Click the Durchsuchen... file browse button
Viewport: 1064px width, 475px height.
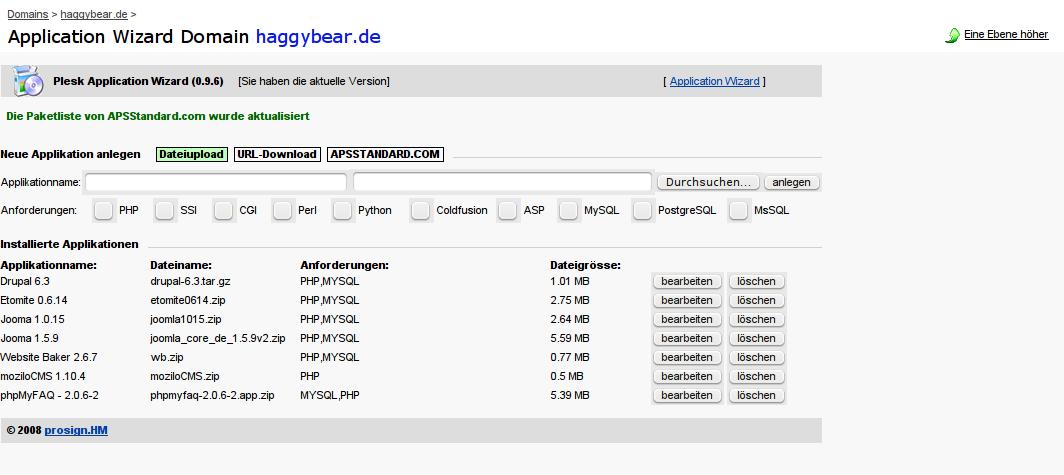click(708, 183)
